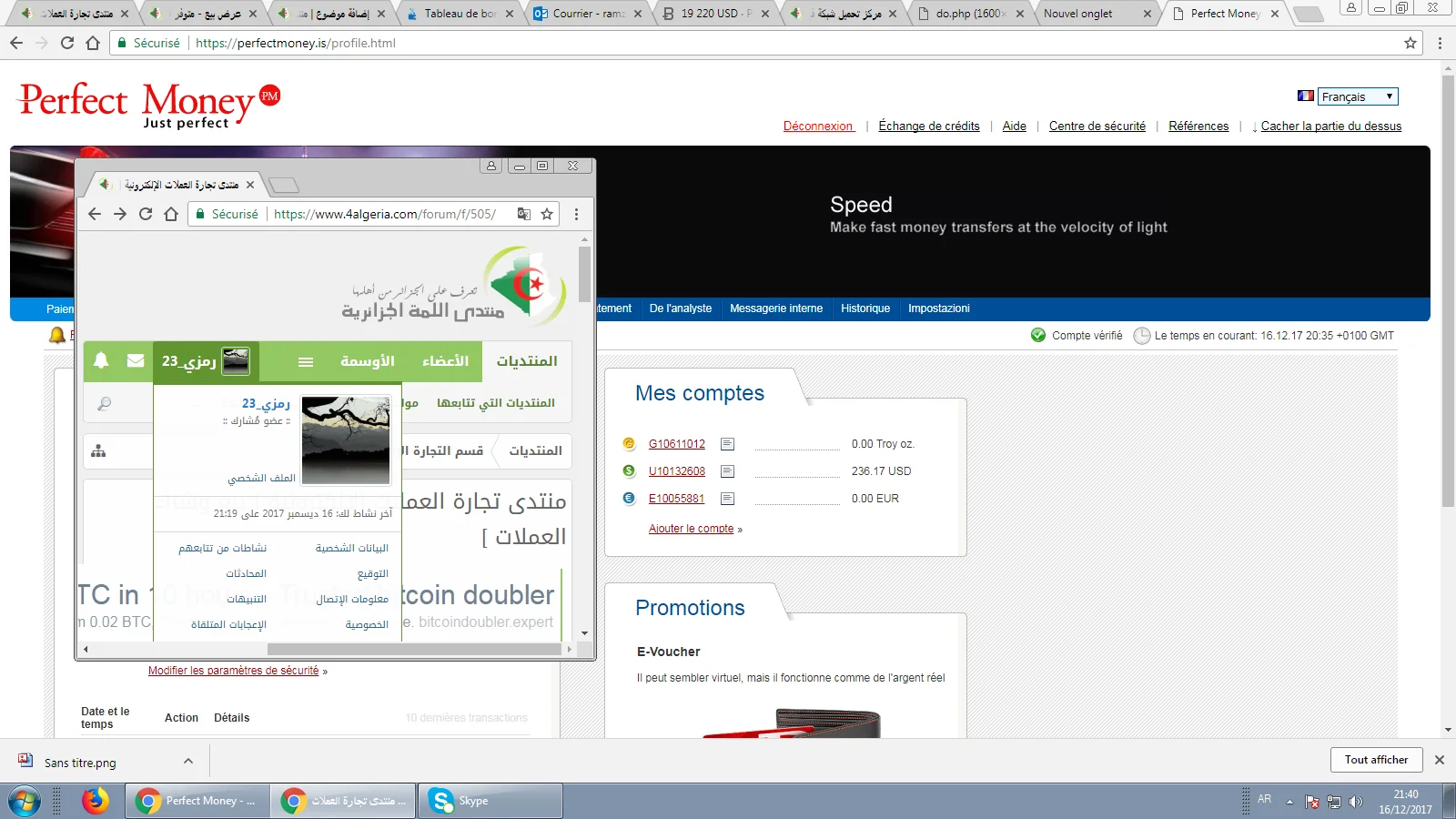Click the Déconnexion link
Viewport: 1456px width, 819px height.
(818, 126)
